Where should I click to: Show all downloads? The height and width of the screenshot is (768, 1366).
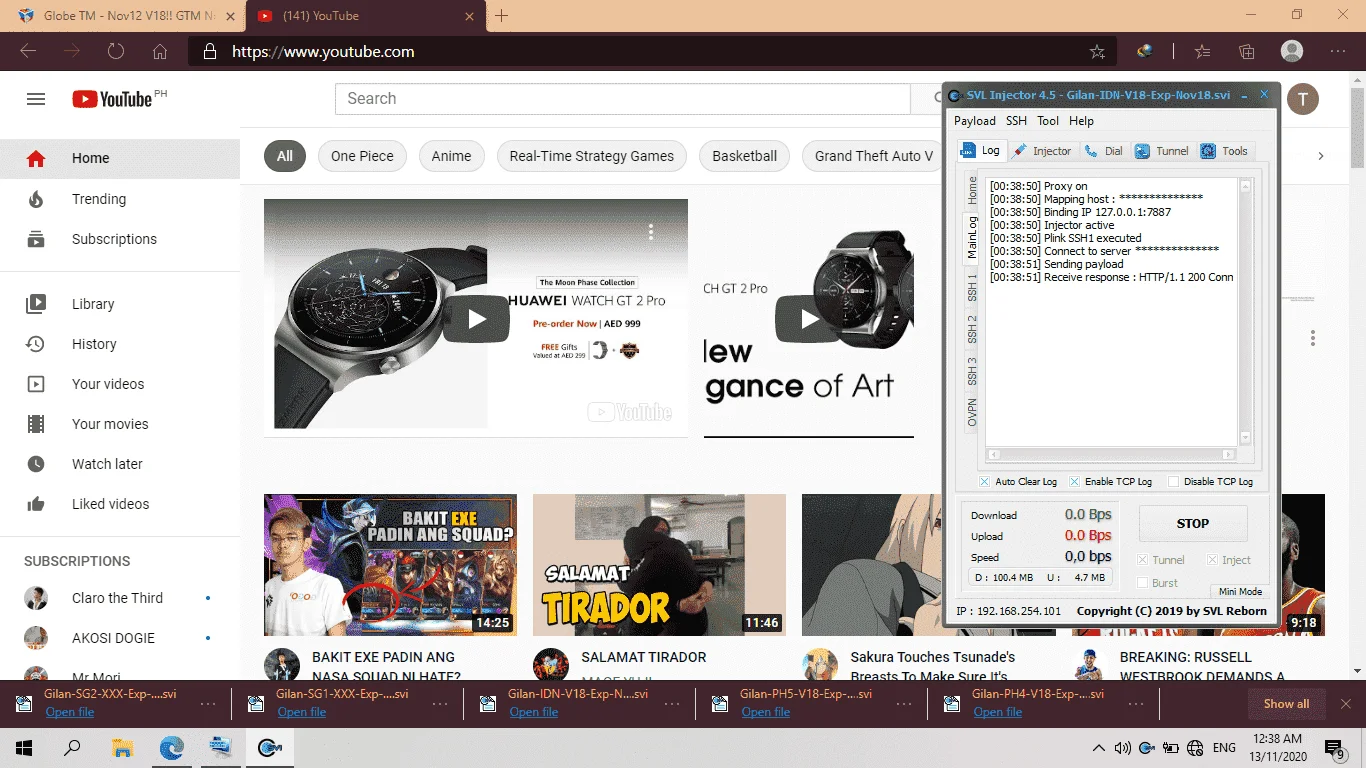pos(1286,704)
